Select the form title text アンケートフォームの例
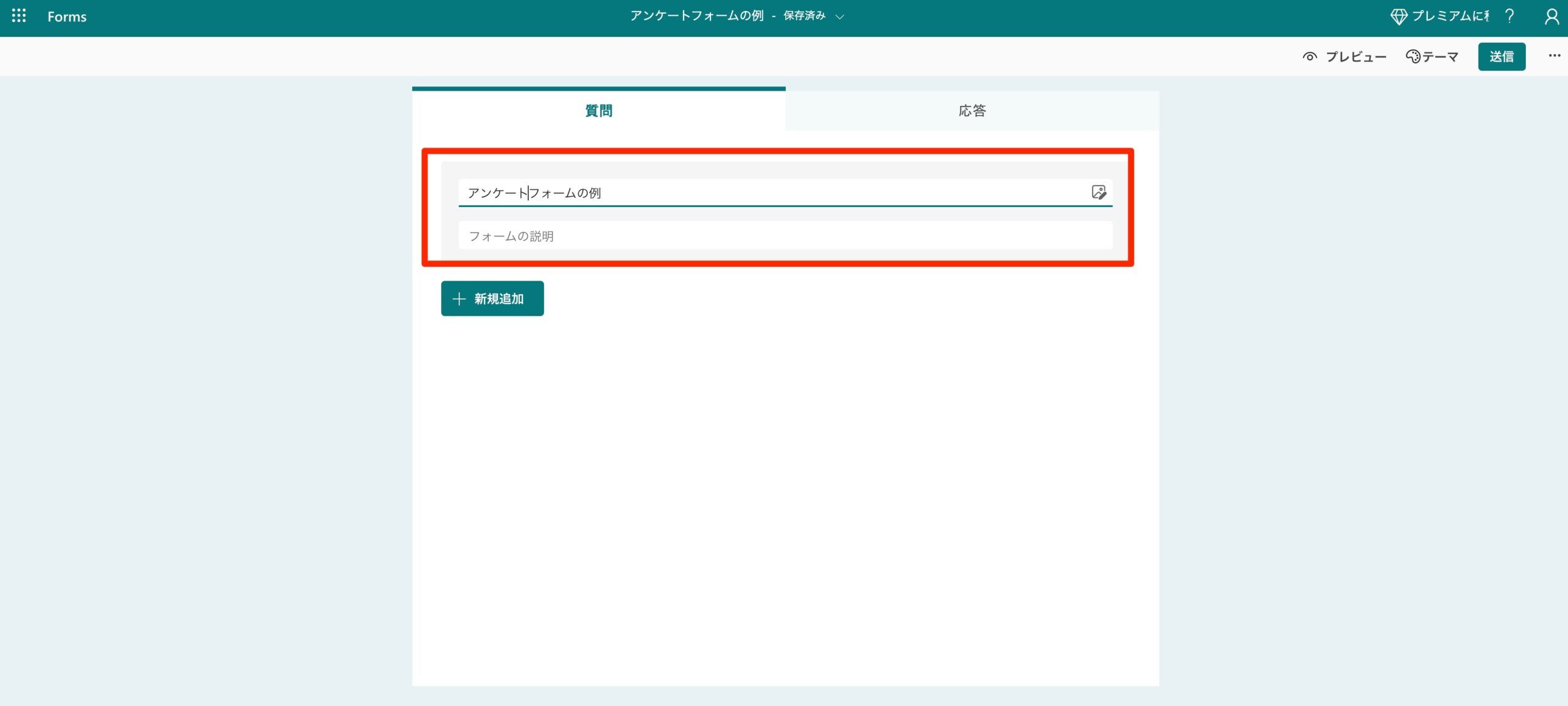The width and height of the screenshot is (1568, 706). pyautogui.click(x=534, y=192)
